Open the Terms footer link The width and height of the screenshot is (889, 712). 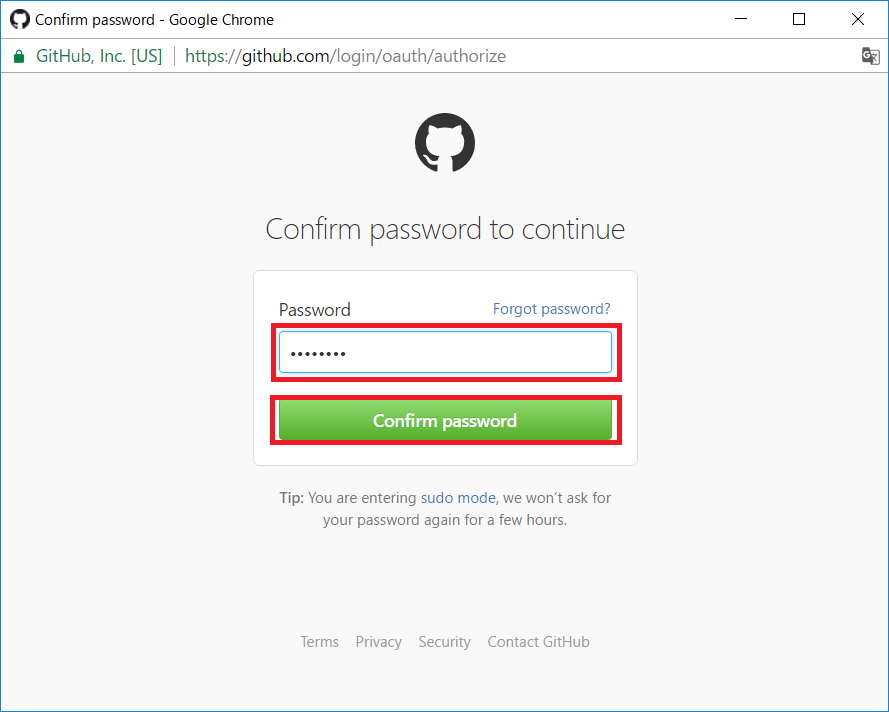[319, 642]
